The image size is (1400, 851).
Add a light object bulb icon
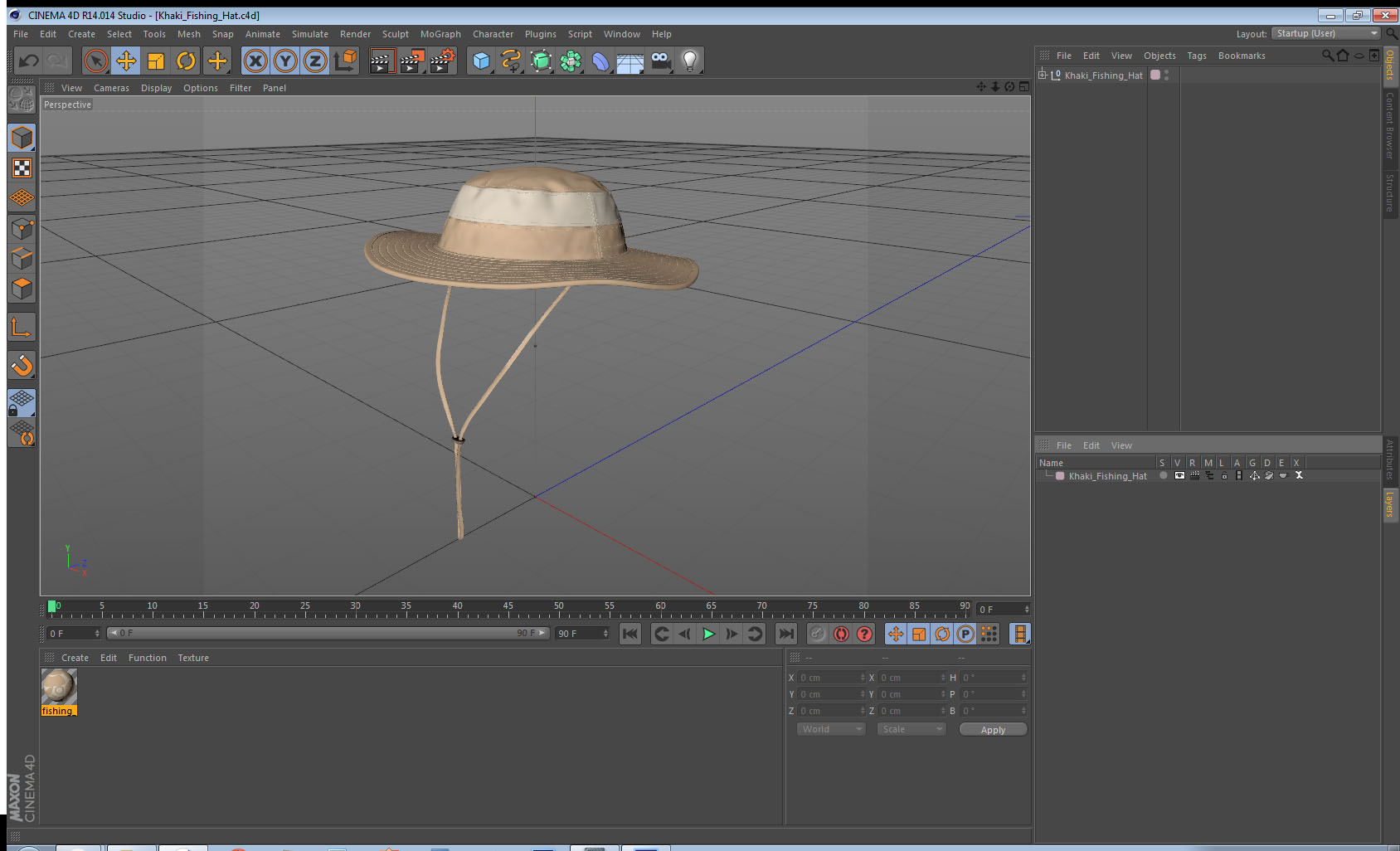click(690, 61)
